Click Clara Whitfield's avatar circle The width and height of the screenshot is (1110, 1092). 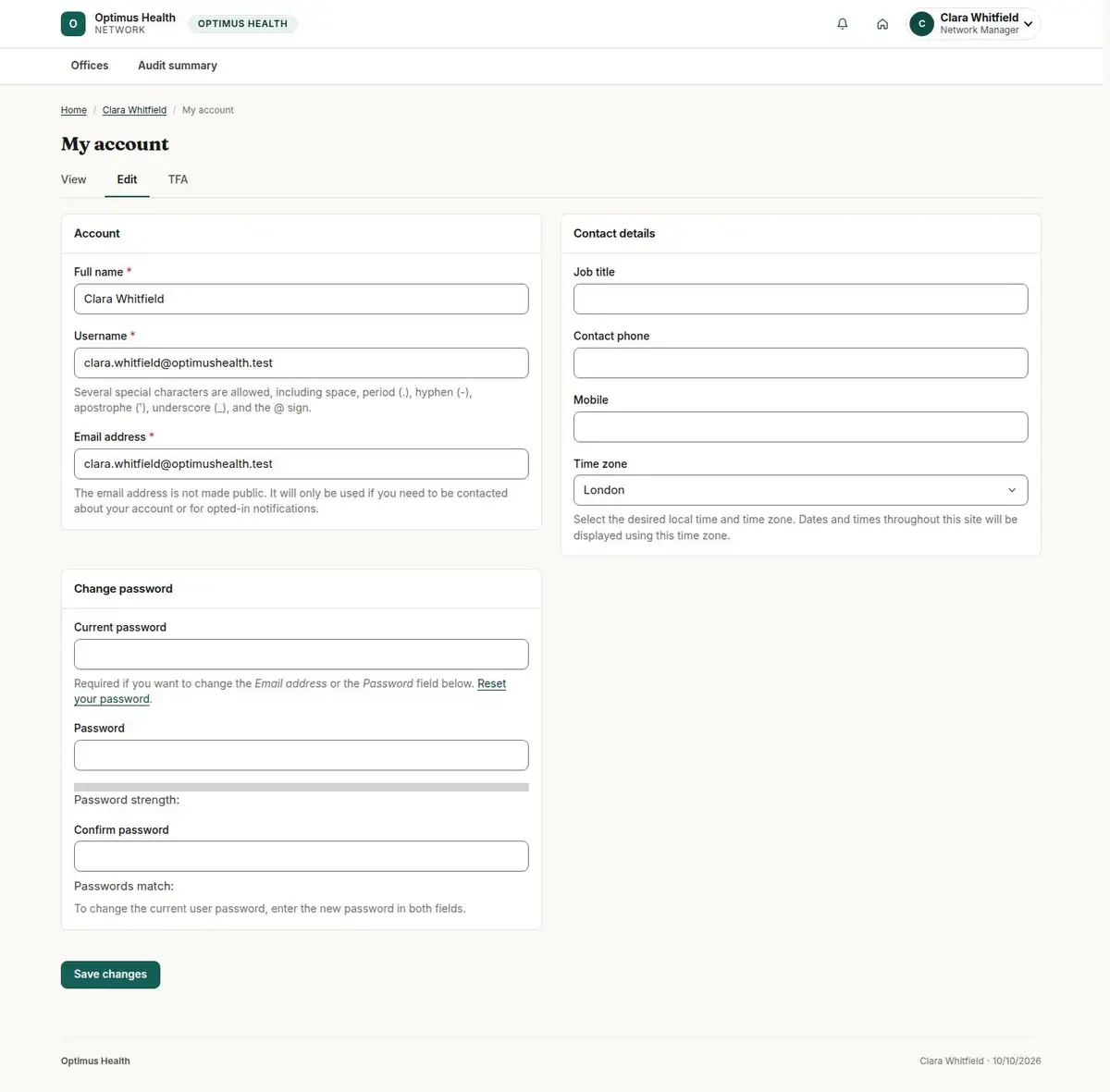pos(921,24)
